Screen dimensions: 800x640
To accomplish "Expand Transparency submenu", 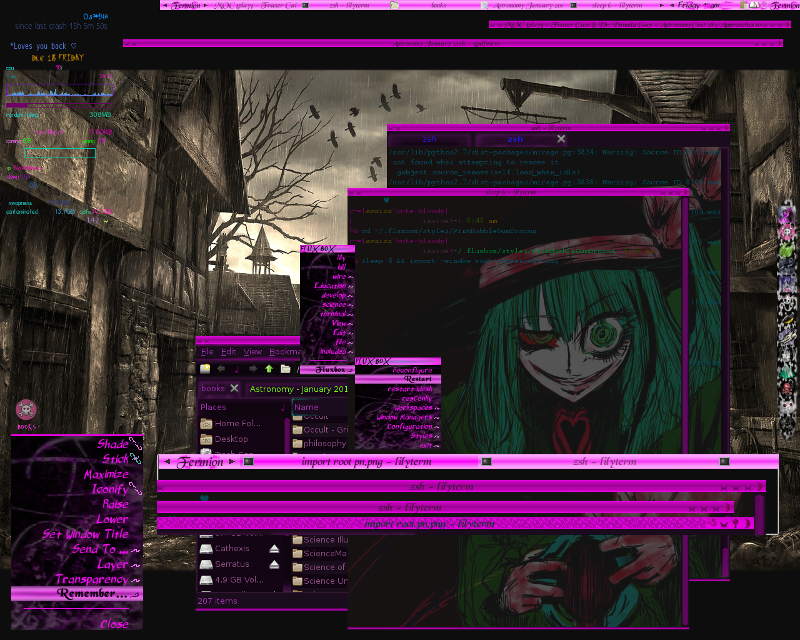I will point(77,579).
